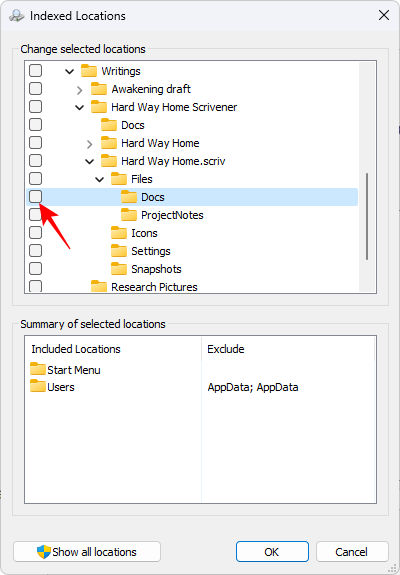Select the ProjectNotes folder icon

click(x=129, y=215)
